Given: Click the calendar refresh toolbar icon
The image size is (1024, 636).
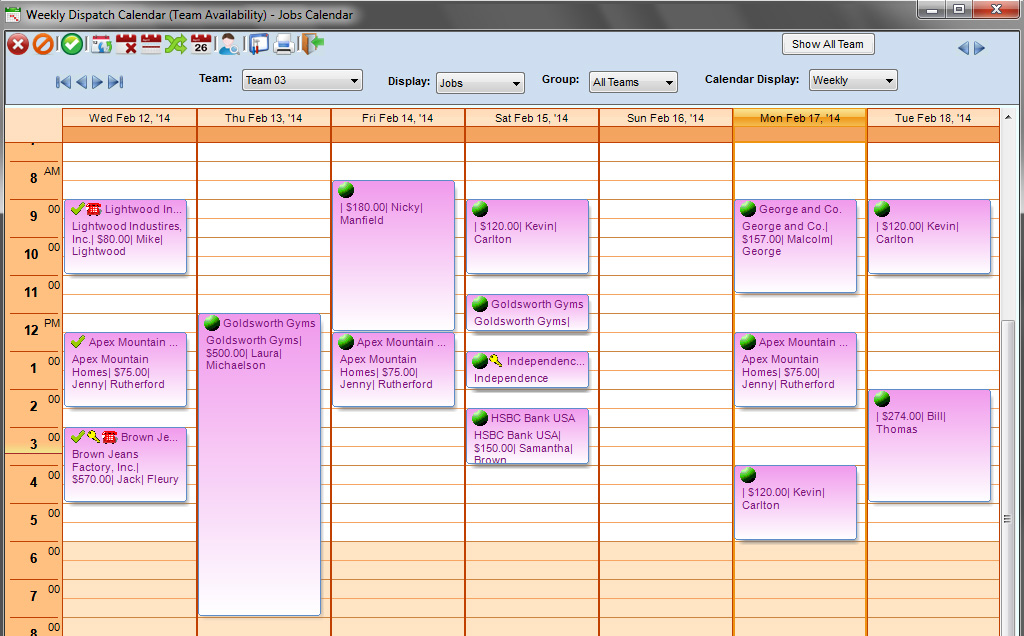Looking at the screenshot, I should pos(101,44).
